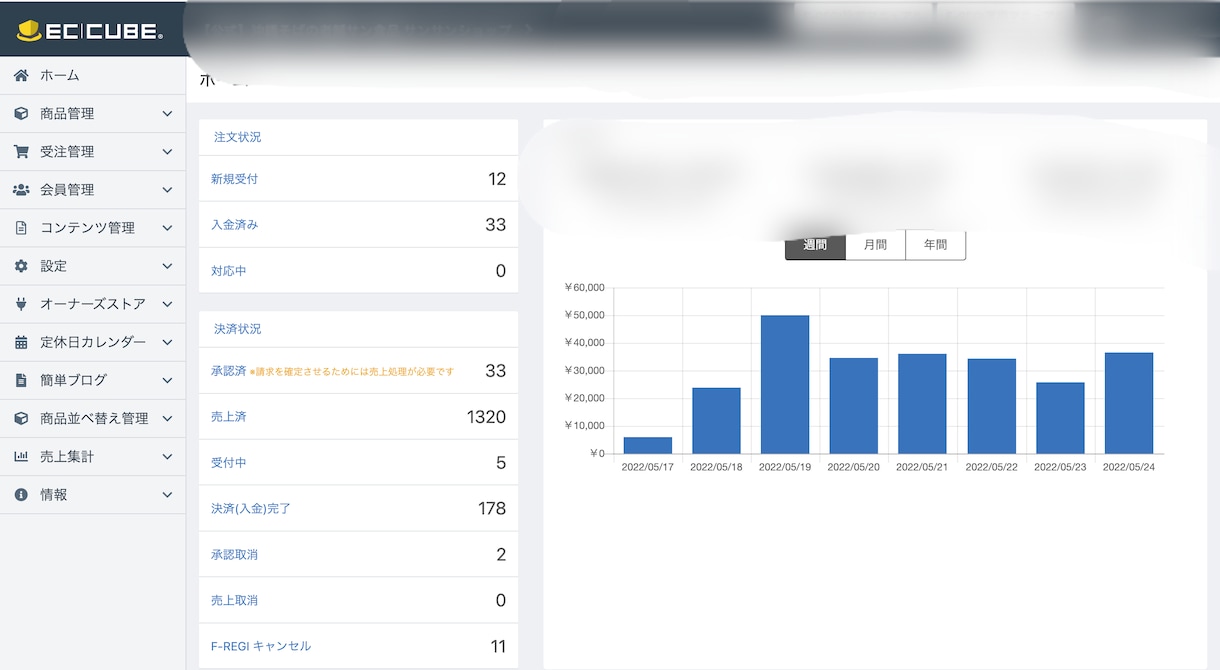Click the bar chart icon beside 売上集計

coord(21,457)
